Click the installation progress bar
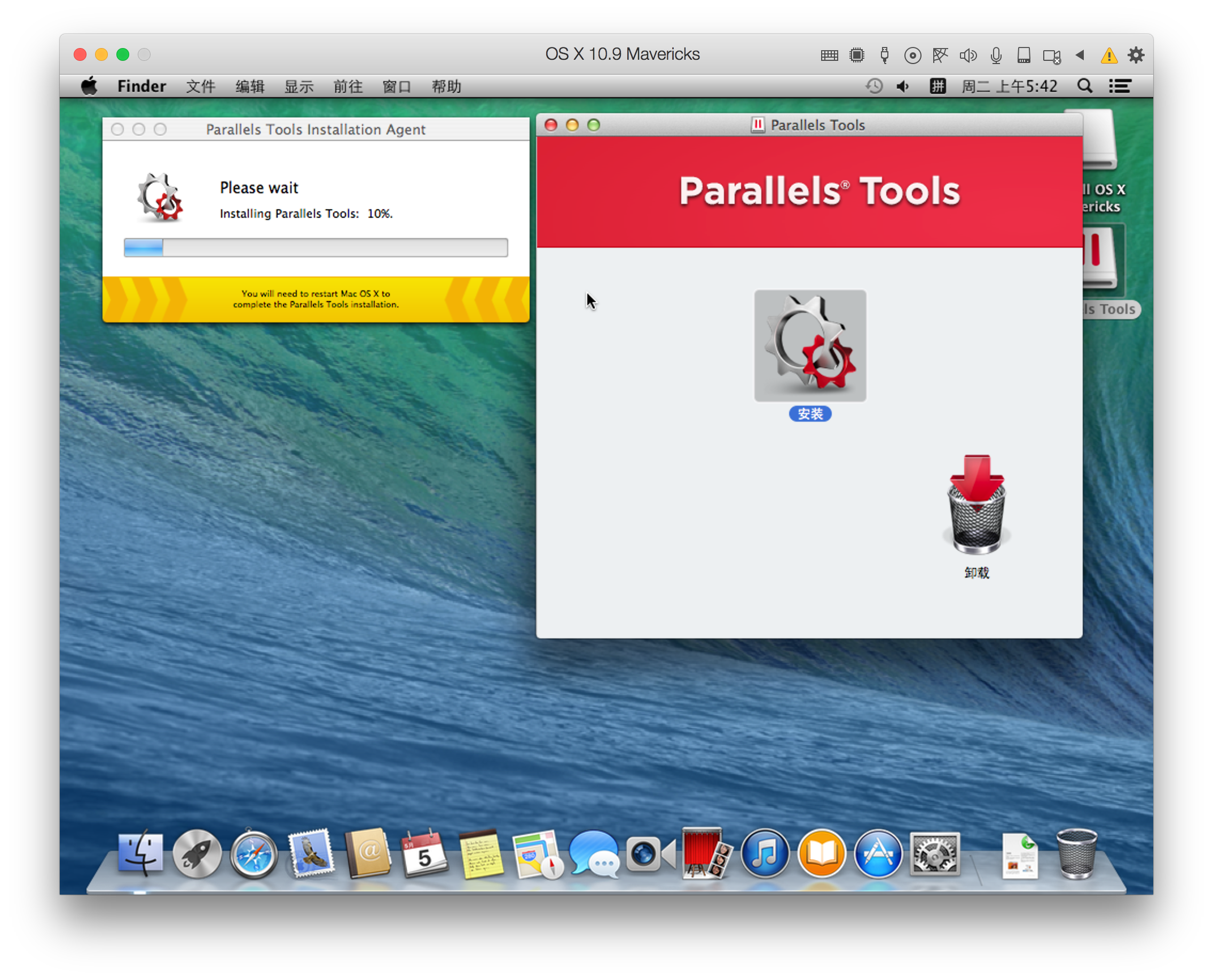1213x980 pixels. [316, 247]
